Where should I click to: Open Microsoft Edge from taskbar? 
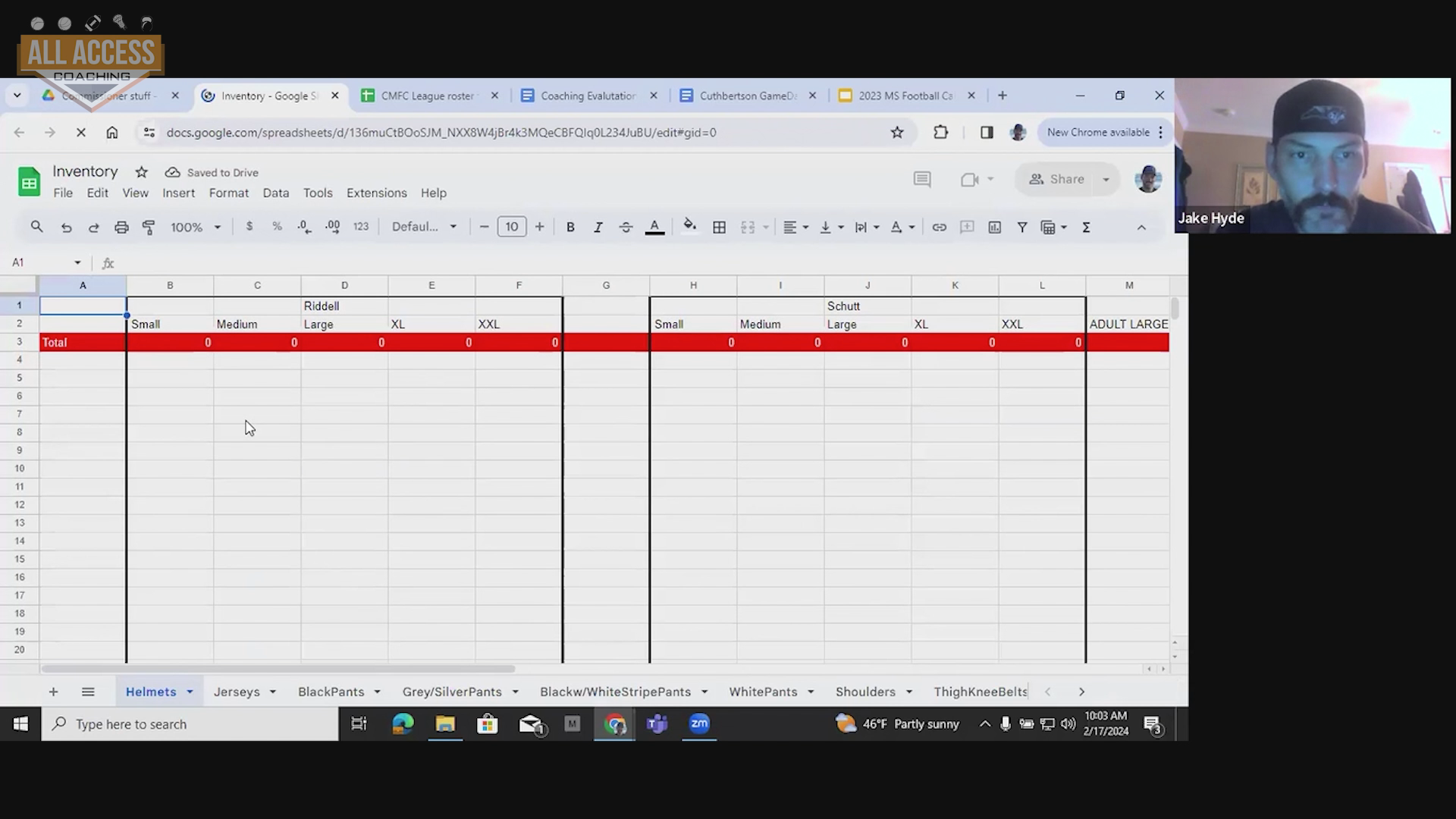coord(403,724)
